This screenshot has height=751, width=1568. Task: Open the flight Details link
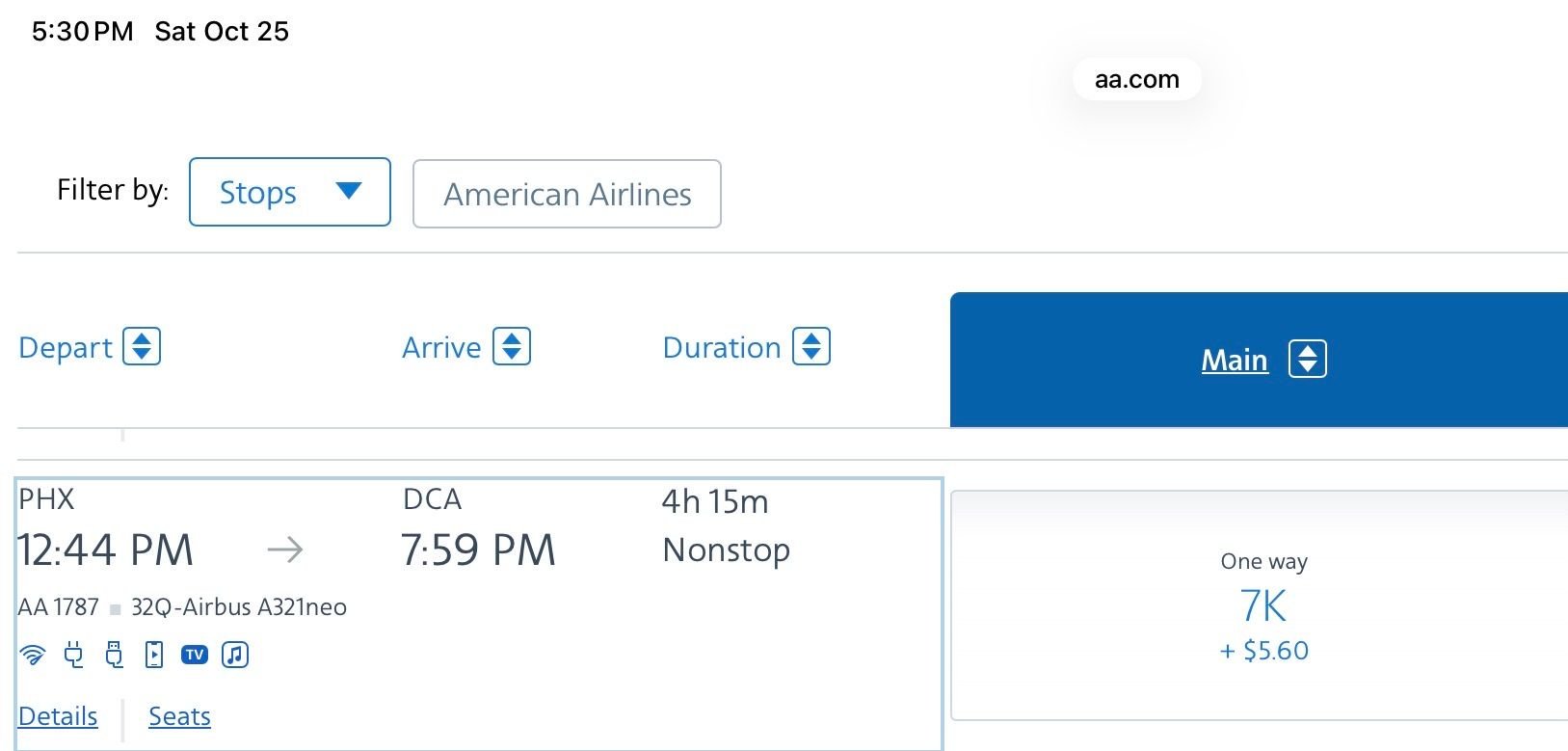pyautogui.click(x=58, y=716)
